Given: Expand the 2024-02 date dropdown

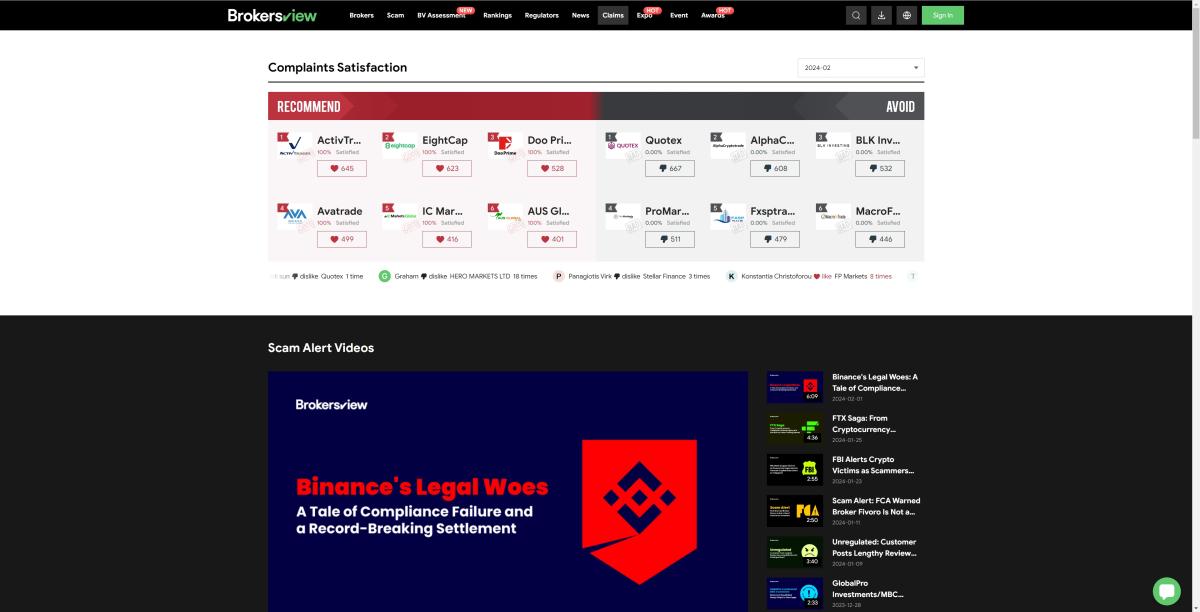Looking at the screenshot, I should (x=860, y=67).
